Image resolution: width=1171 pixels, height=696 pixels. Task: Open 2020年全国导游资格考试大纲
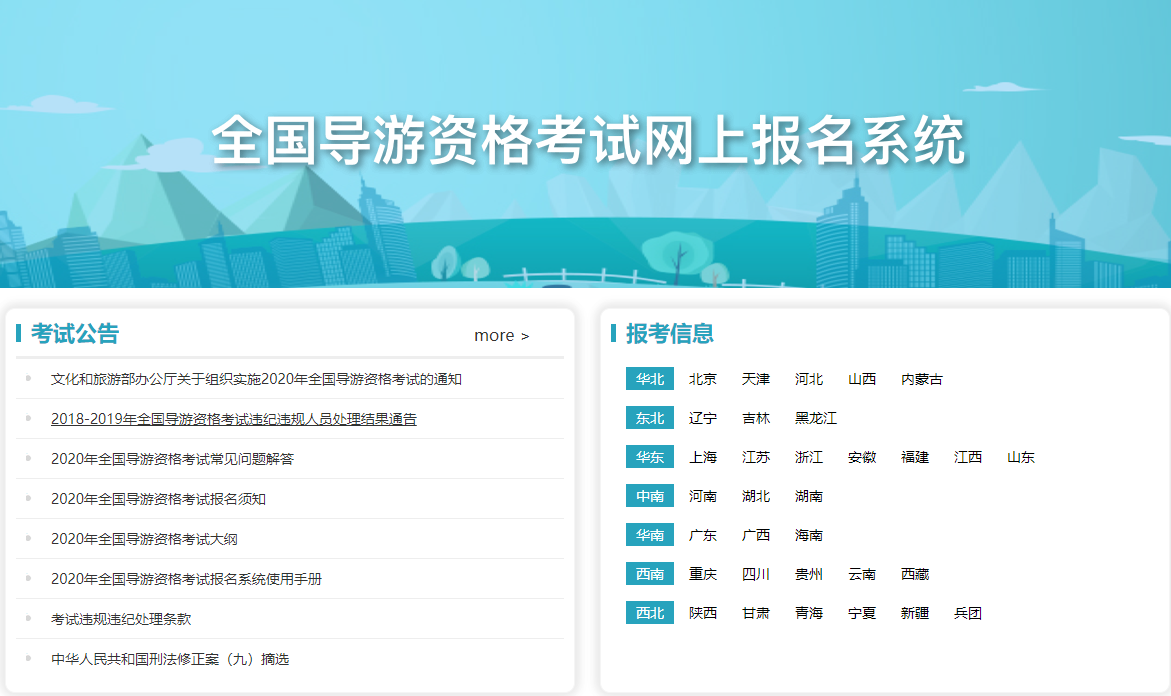click(x=144, y=539)
